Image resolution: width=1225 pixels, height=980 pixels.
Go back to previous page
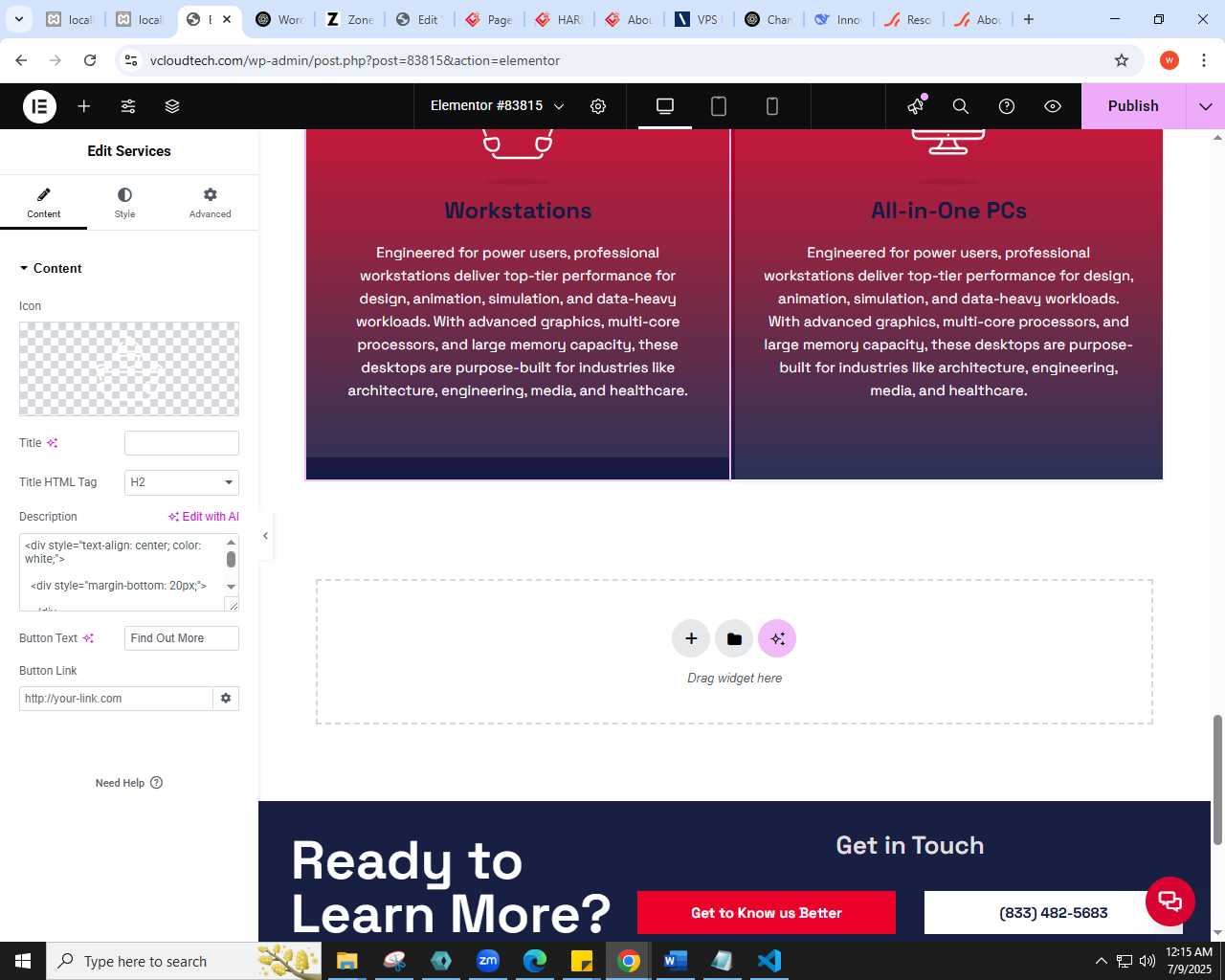[x=21, y=60]
